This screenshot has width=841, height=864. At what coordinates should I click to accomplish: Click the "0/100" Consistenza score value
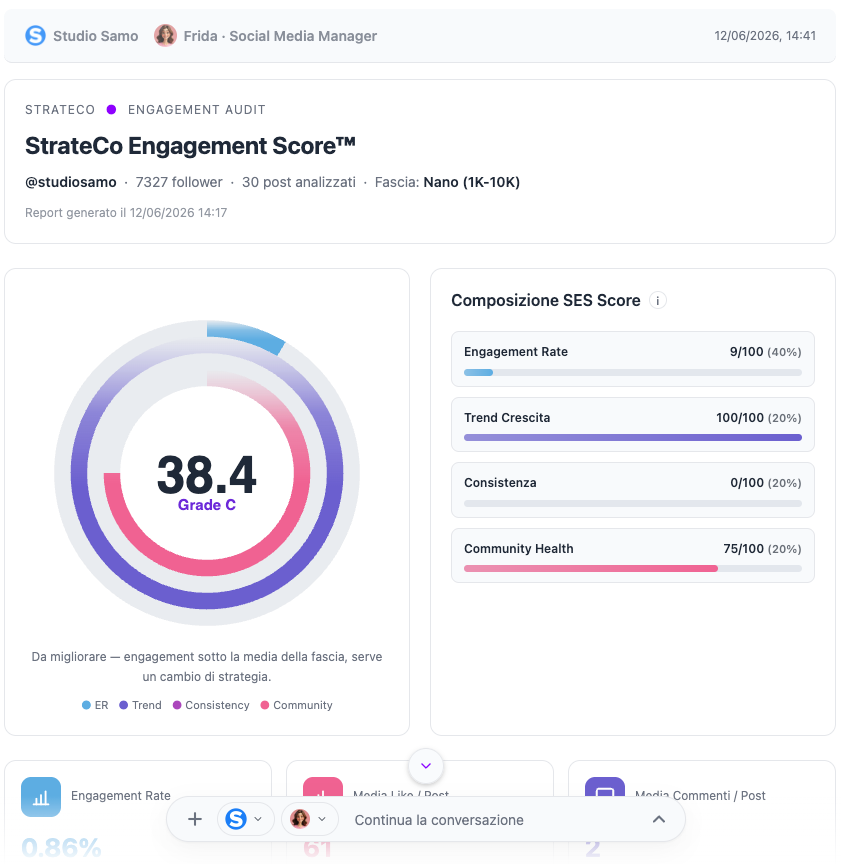(747, 483)
